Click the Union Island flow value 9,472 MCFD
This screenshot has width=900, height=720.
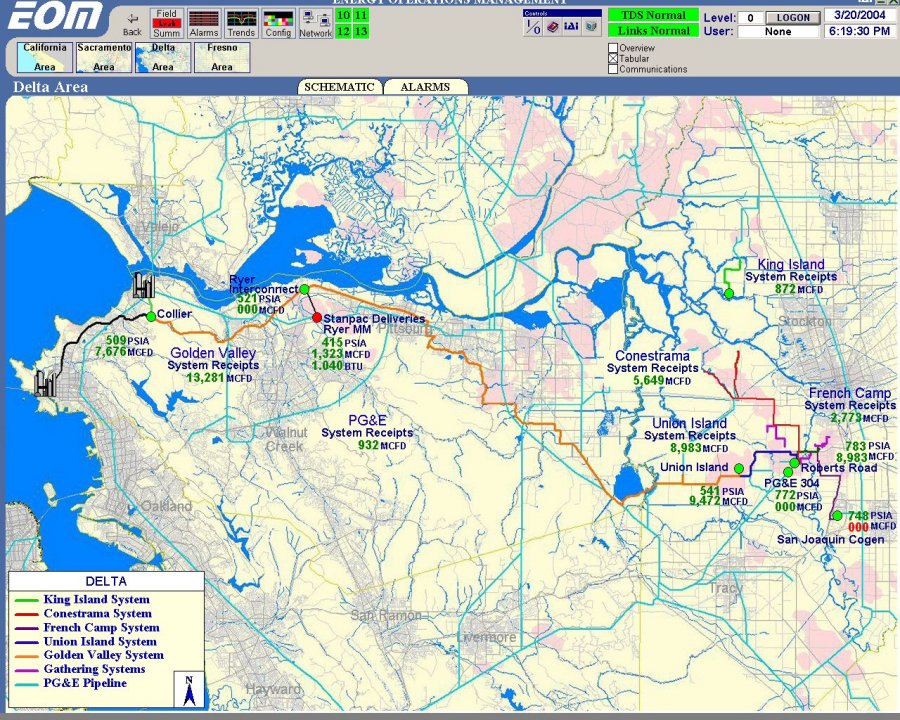point(719,501)
